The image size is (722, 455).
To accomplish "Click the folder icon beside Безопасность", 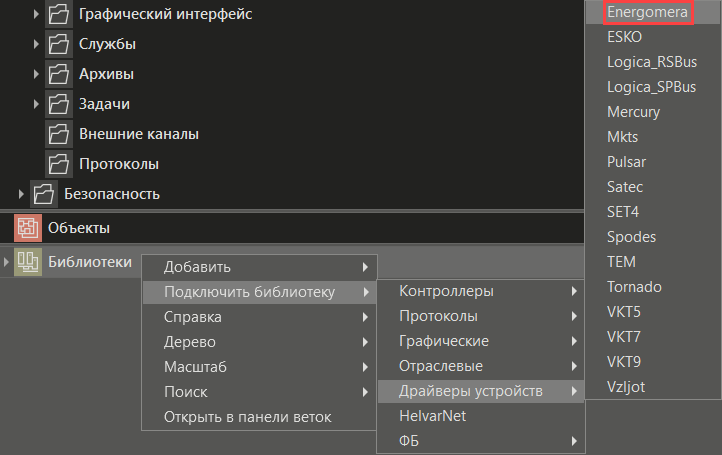I will (x=44, y=194).
